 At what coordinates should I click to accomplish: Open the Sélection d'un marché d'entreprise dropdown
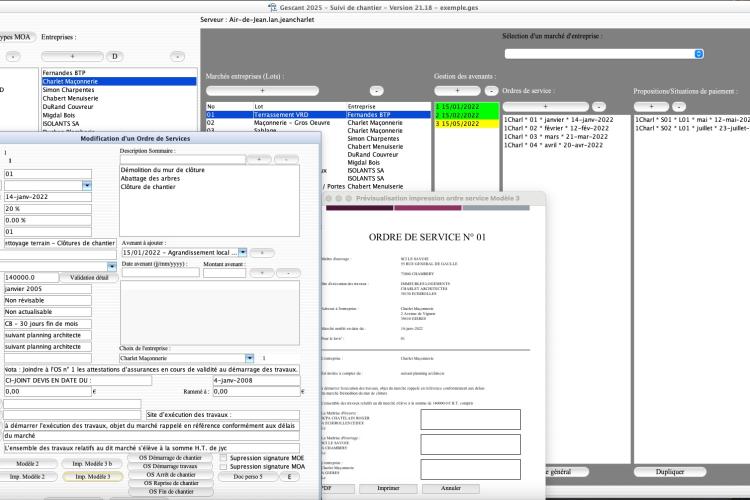698,54
